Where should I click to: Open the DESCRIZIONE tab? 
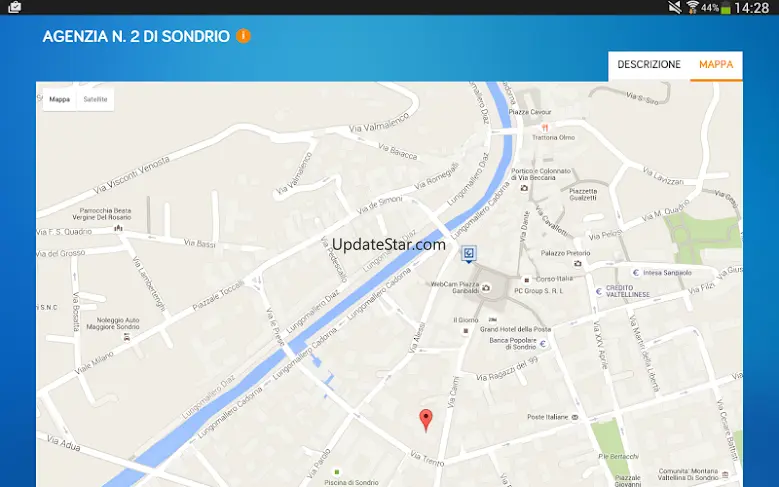coord(649,65)
